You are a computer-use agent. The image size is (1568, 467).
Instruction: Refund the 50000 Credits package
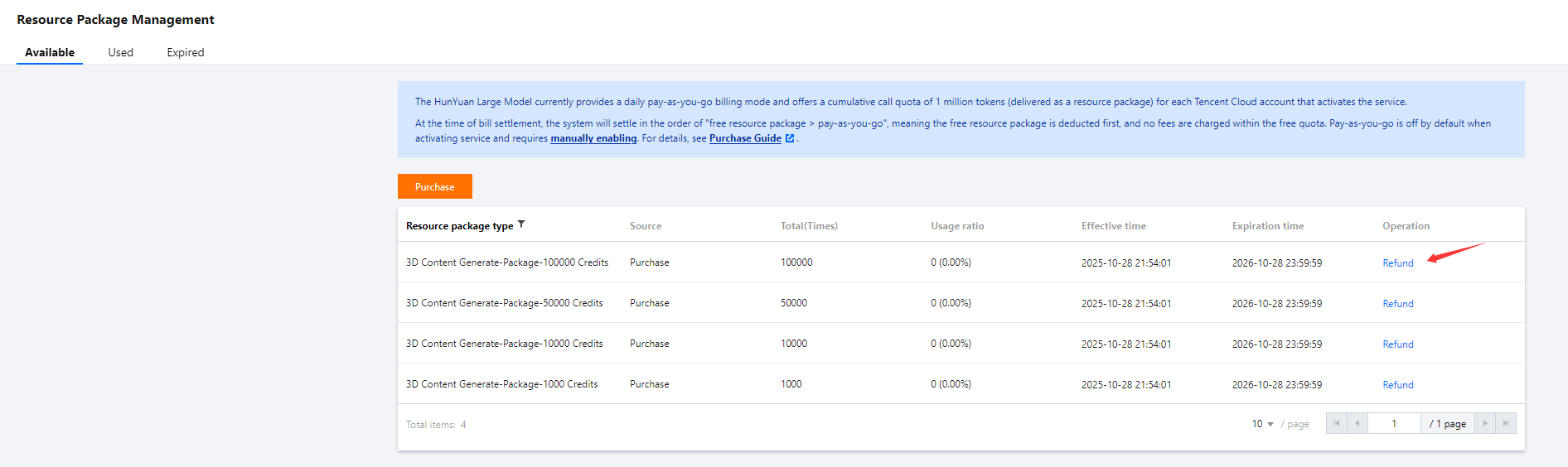click(1397, 304)
